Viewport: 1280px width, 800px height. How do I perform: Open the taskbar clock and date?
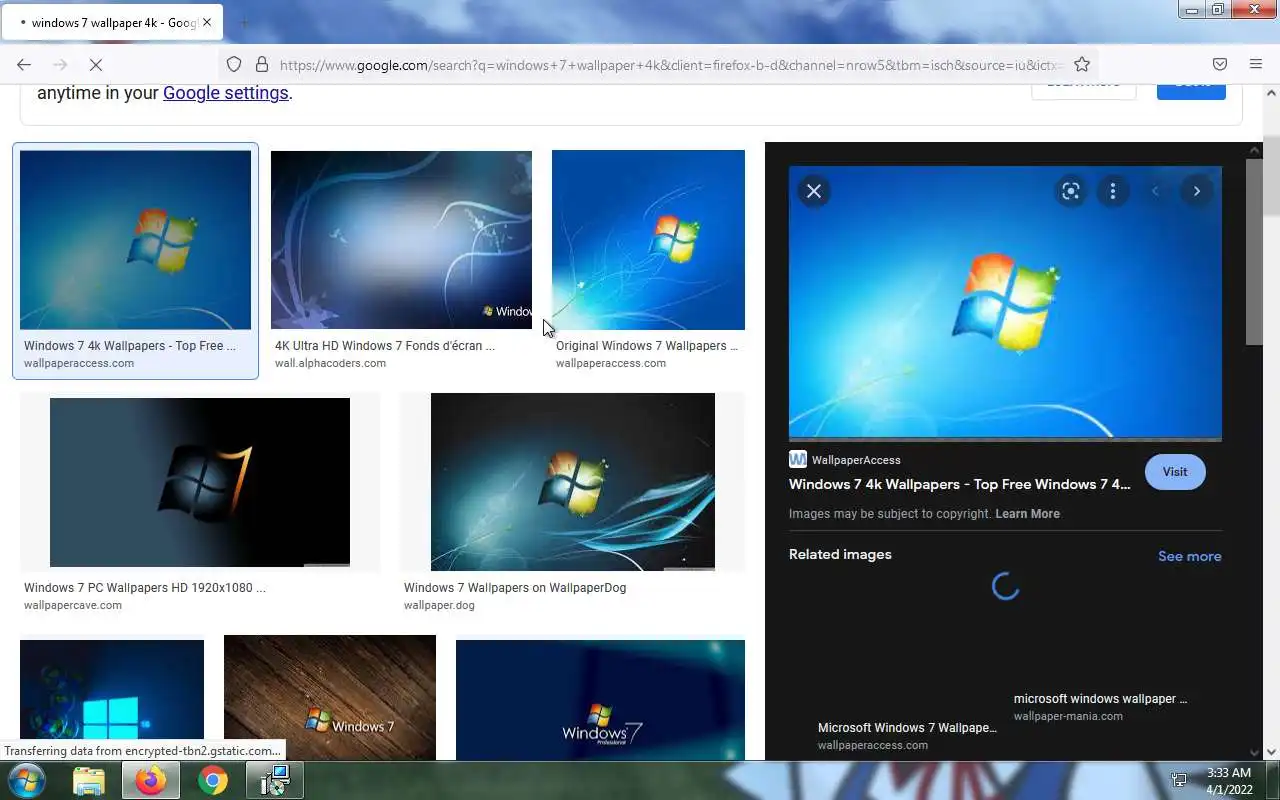(1229, 781)
